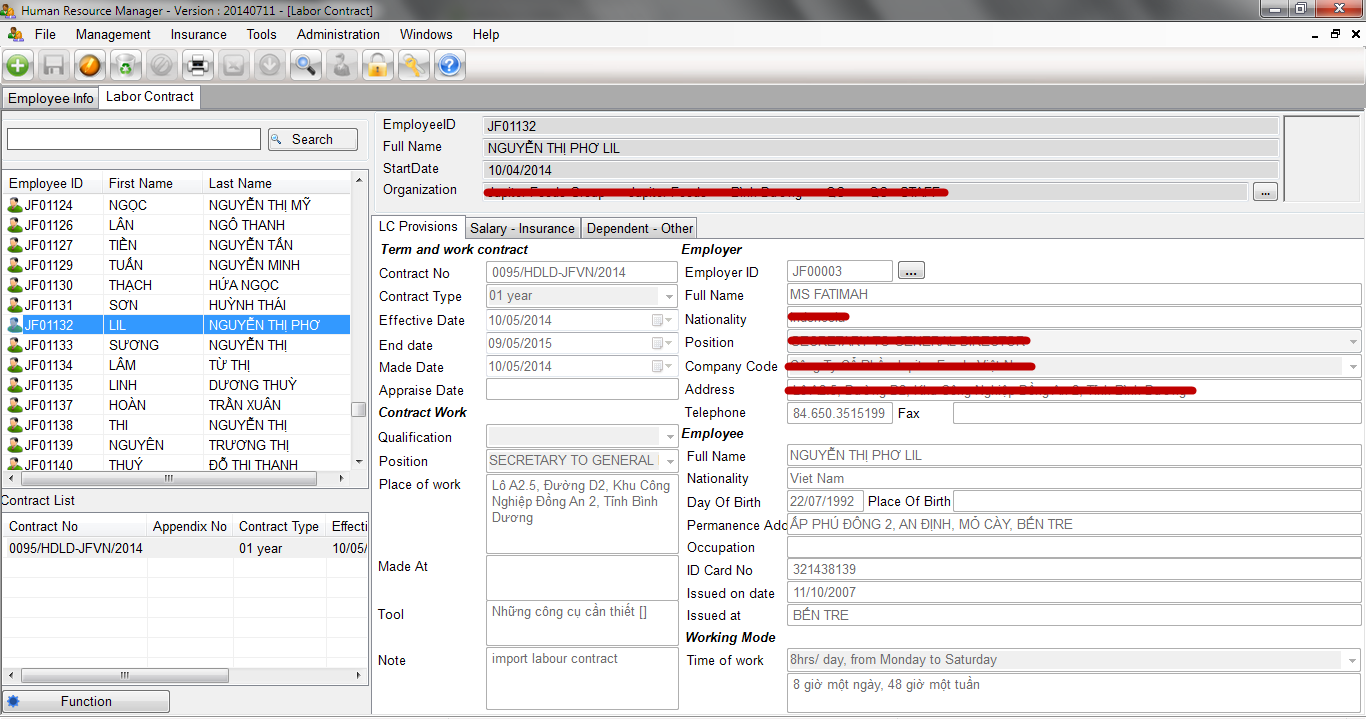
Task: Expand the Contract Type dropdown
Action: pyautogui.click(x=669, y=297)
